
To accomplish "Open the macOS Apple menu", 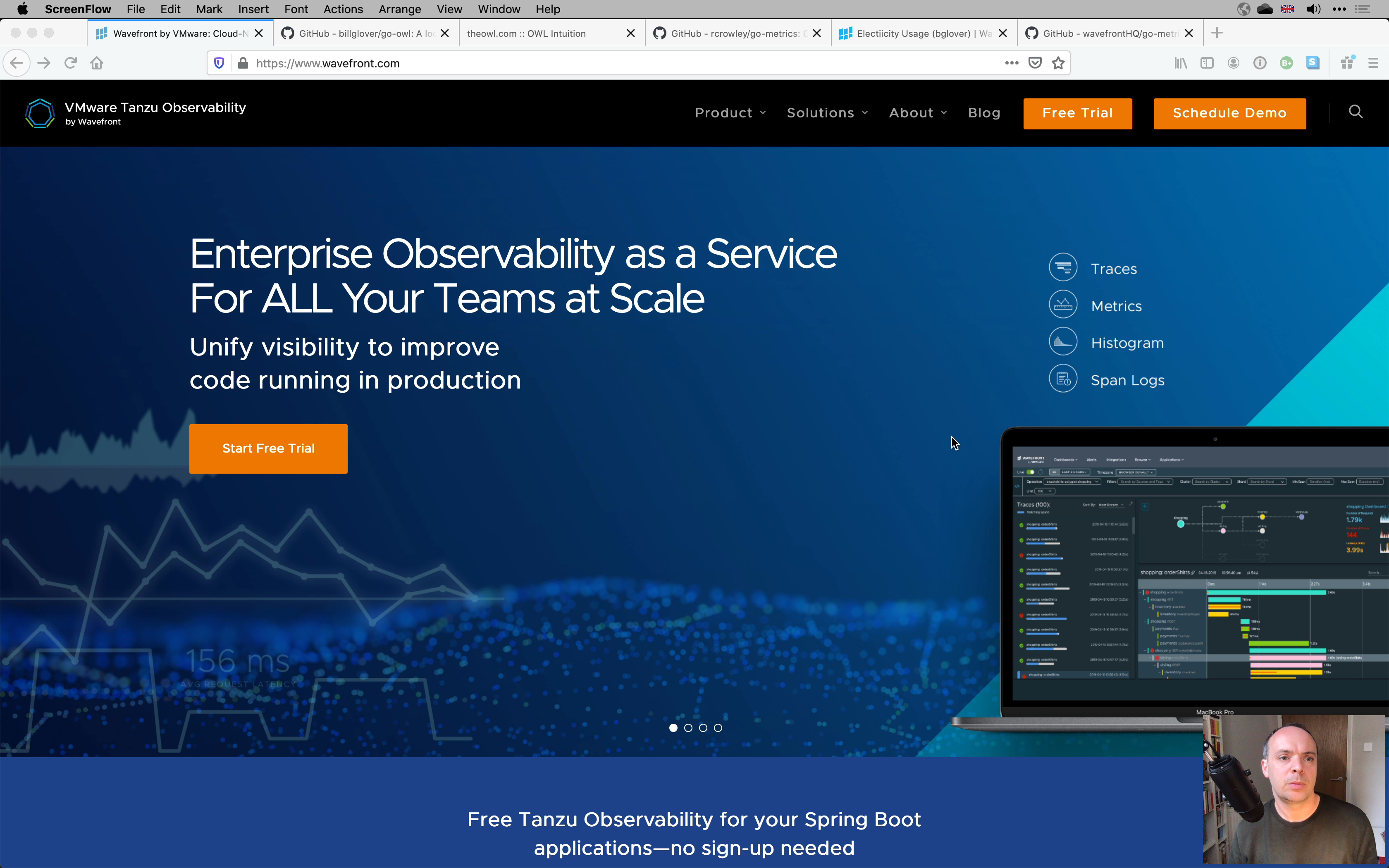I will pyautogui.click(x=22, y=9).
